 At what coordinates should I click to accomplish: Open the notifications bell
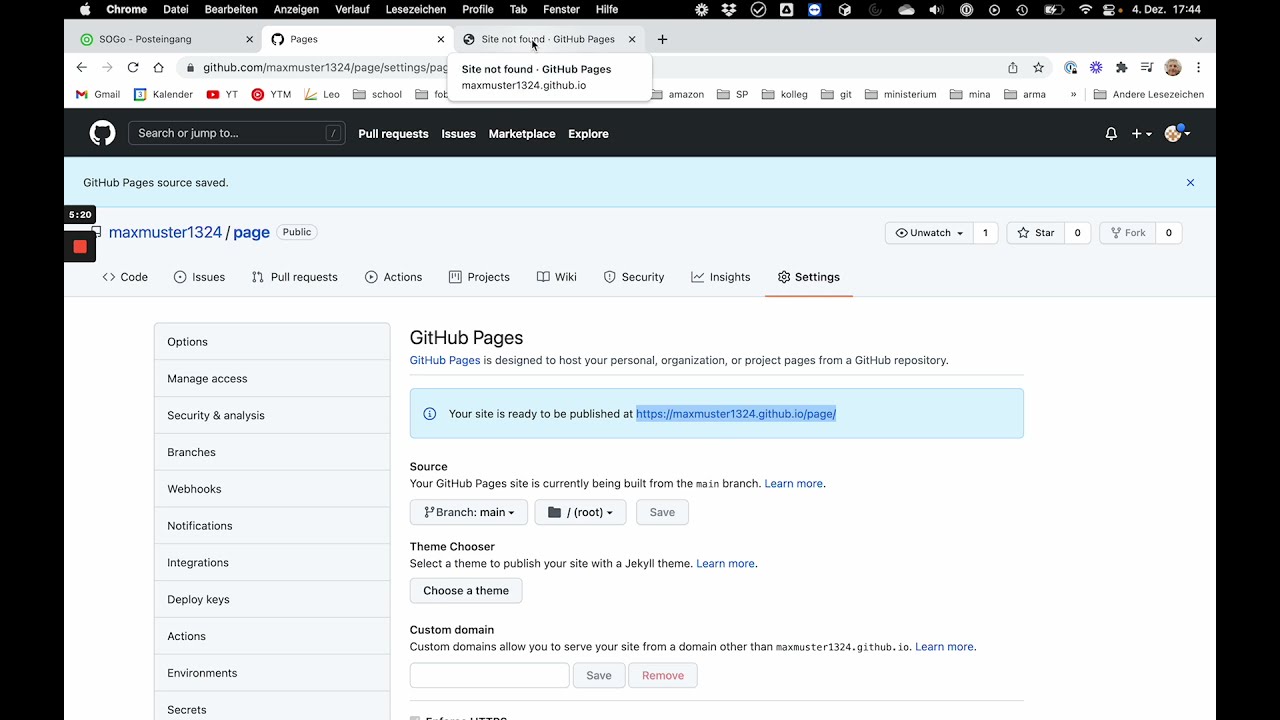(1111, 133)
